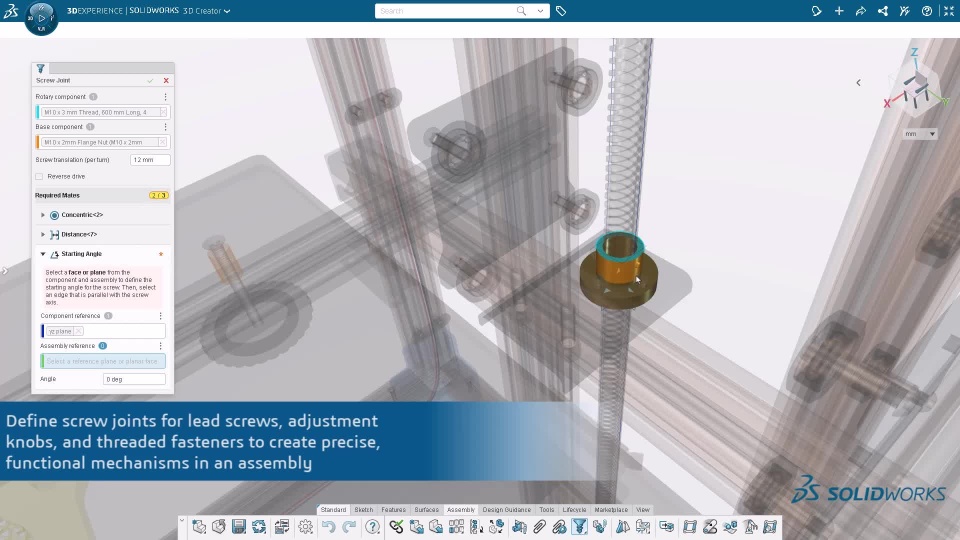Expand the Distance<7> mate

tap(43, 234)
